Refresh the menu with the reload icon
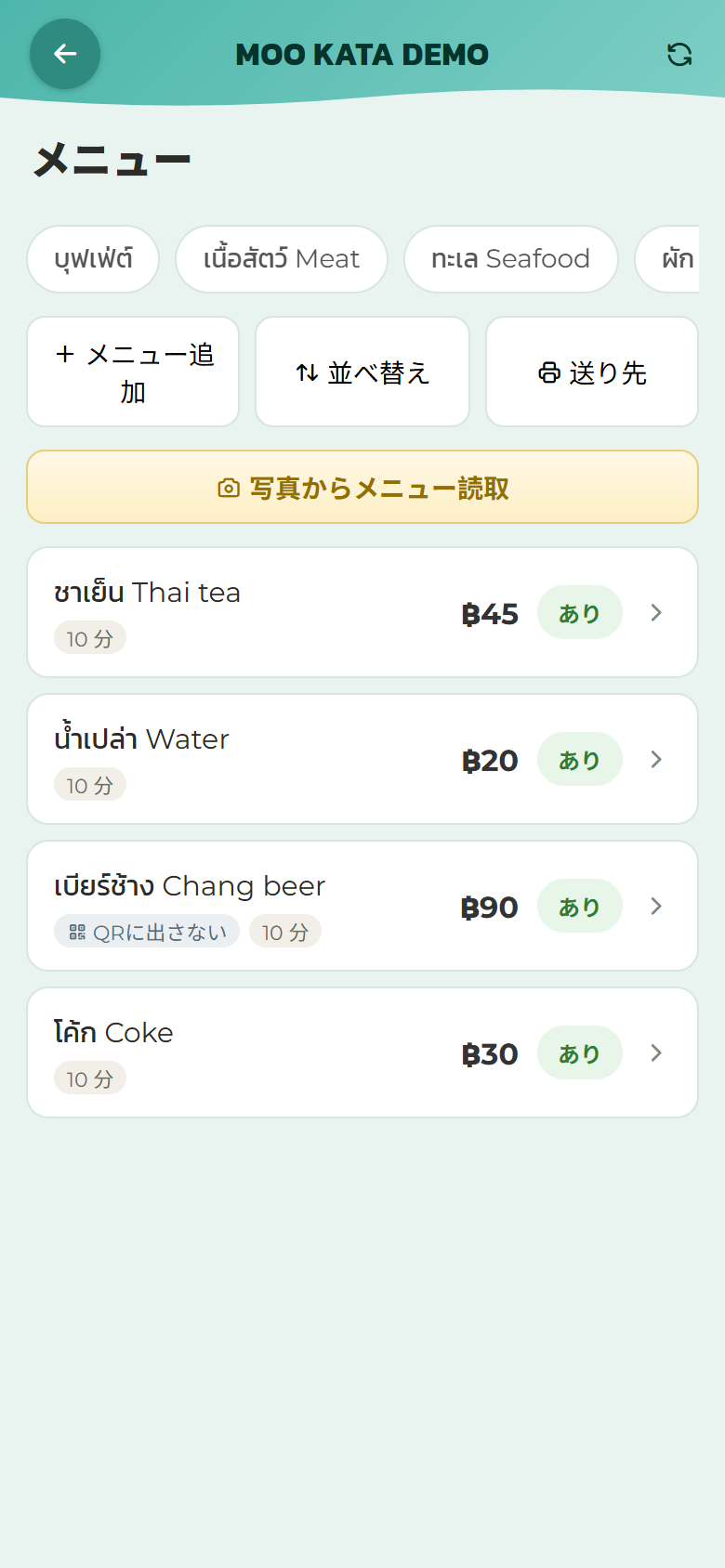Viewport: 725px width, 1568px height. click(x=679, y=55)
